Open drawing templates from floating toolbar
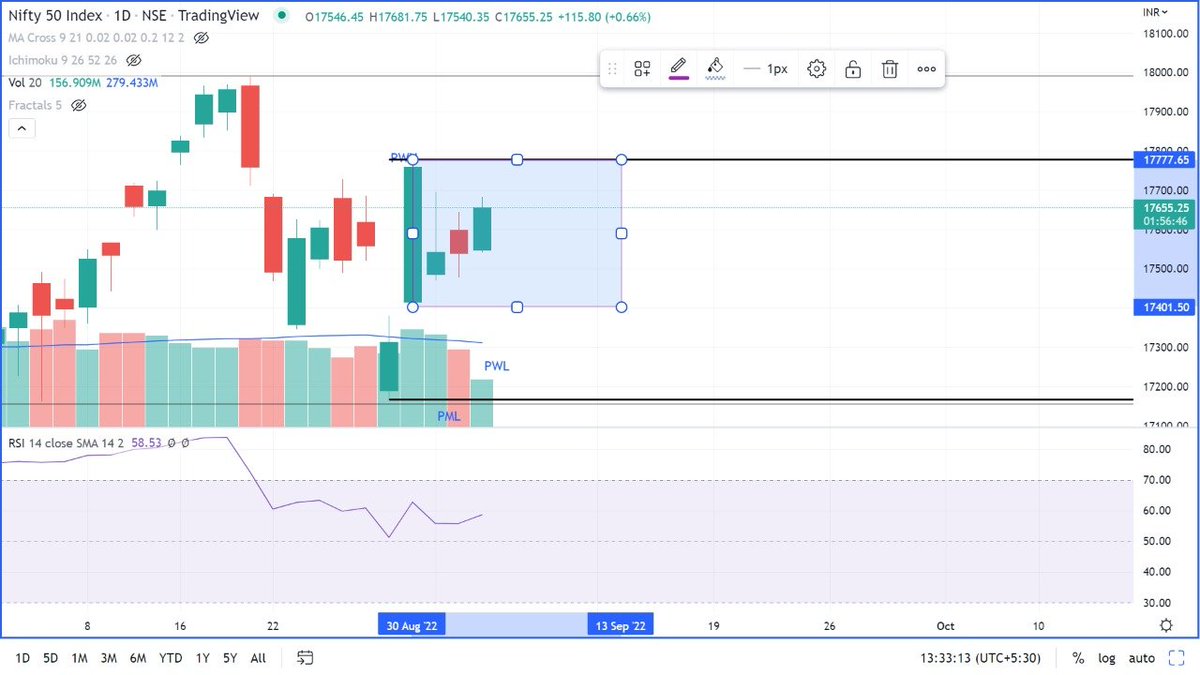Screen dimensions: 1200x675 click(x=642, y=69)
